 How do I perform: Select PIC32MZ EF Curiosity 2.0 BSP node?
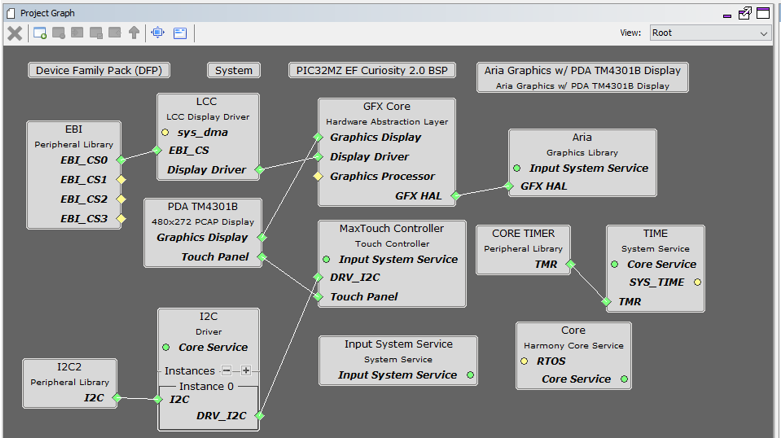[372, 70]
